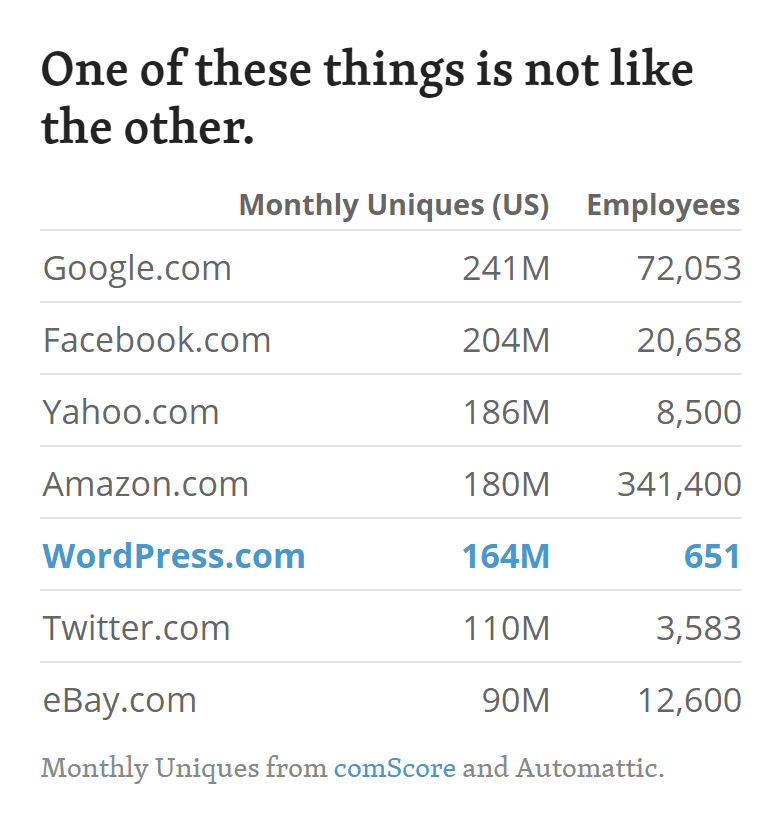Click Yahoo's 8,500 employees value
Viewport: 777px width, 817px height.
click(699, 412)
